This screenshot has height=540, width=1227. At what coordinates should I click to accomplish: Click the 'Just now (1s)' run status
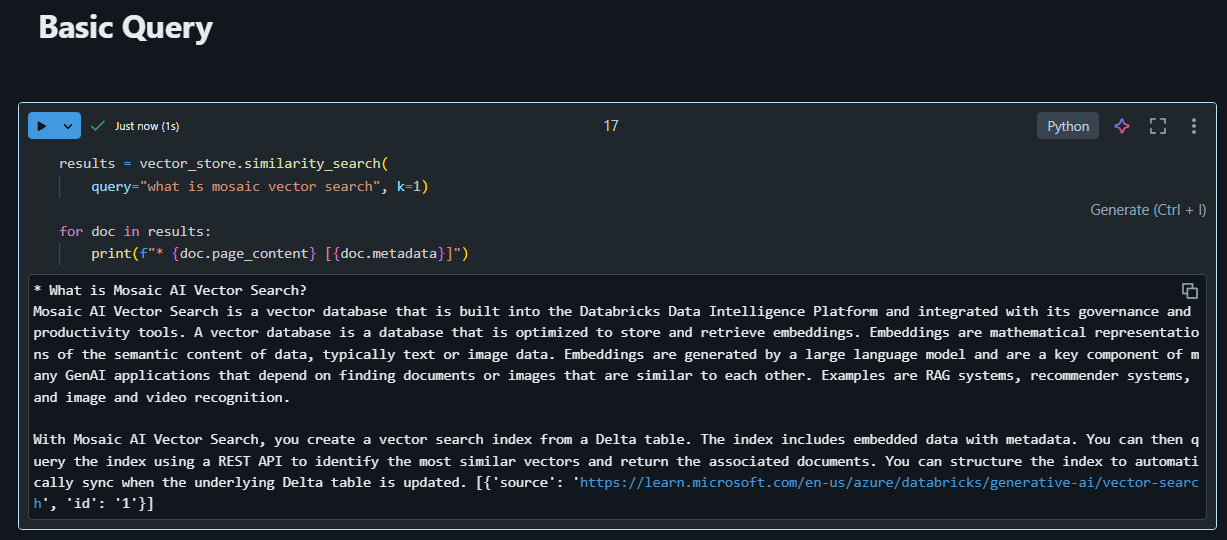tap(147, 126)
